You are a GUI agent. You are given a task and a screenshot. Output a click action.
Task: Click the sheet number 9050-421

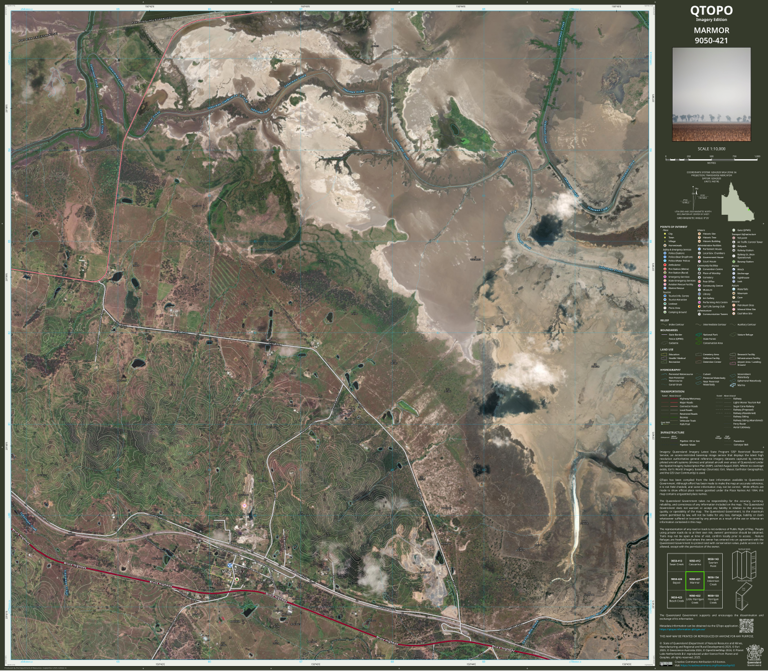(711, 41)
